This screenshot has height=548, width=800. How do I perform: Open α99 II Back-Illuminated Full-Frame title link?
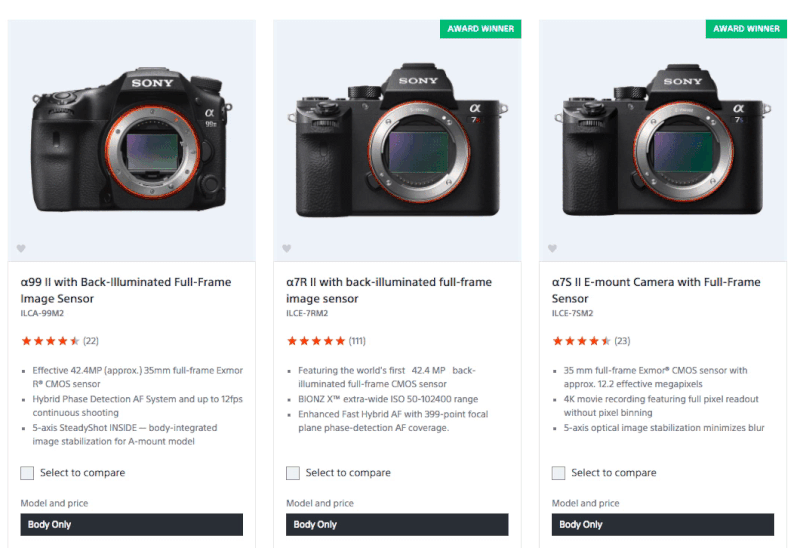pos(125,290)
